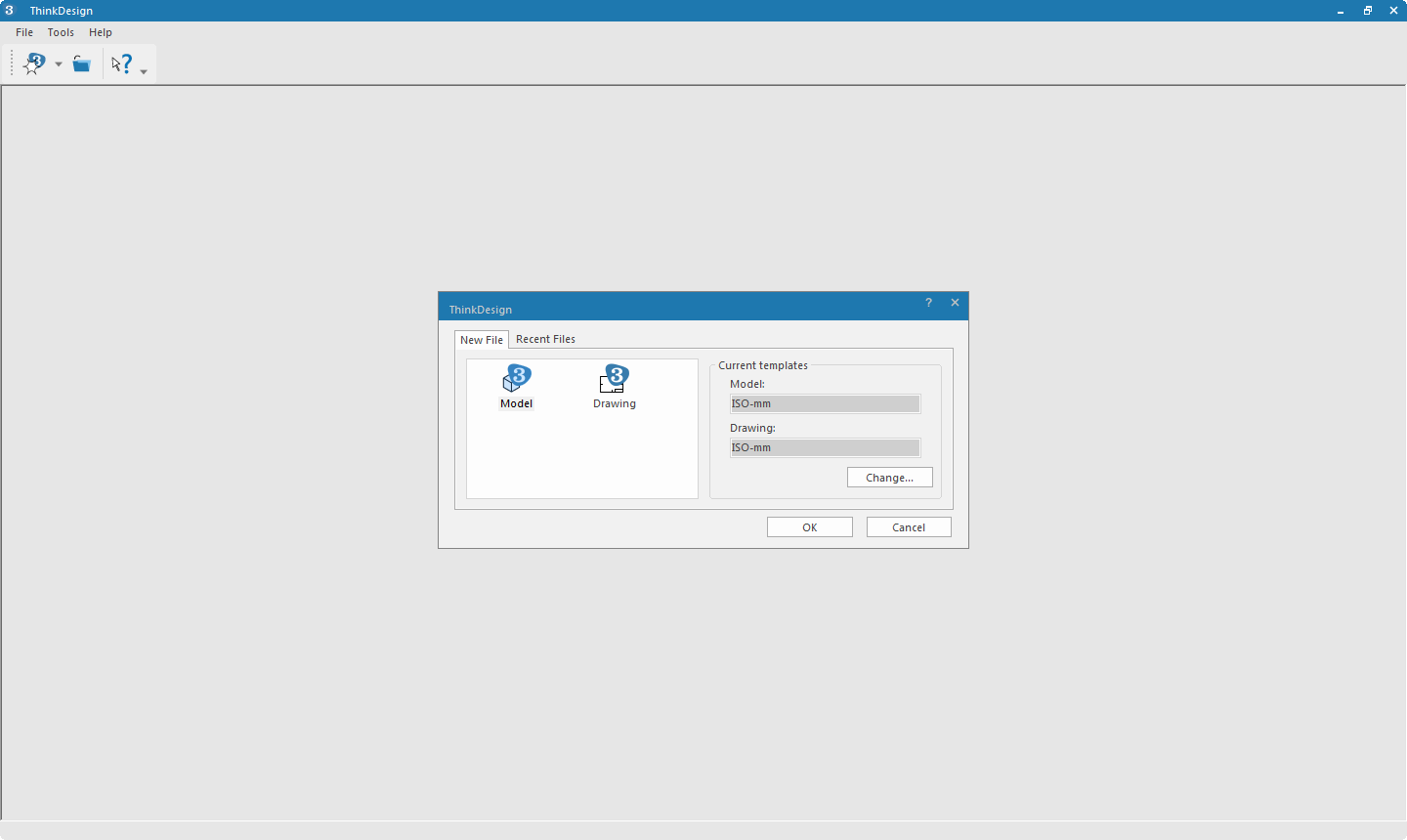The height and width of the screenshot is (840, 1407).
Task: Open the toolbar options arrow beside the help pointer
Action: (x=144, y=71)
